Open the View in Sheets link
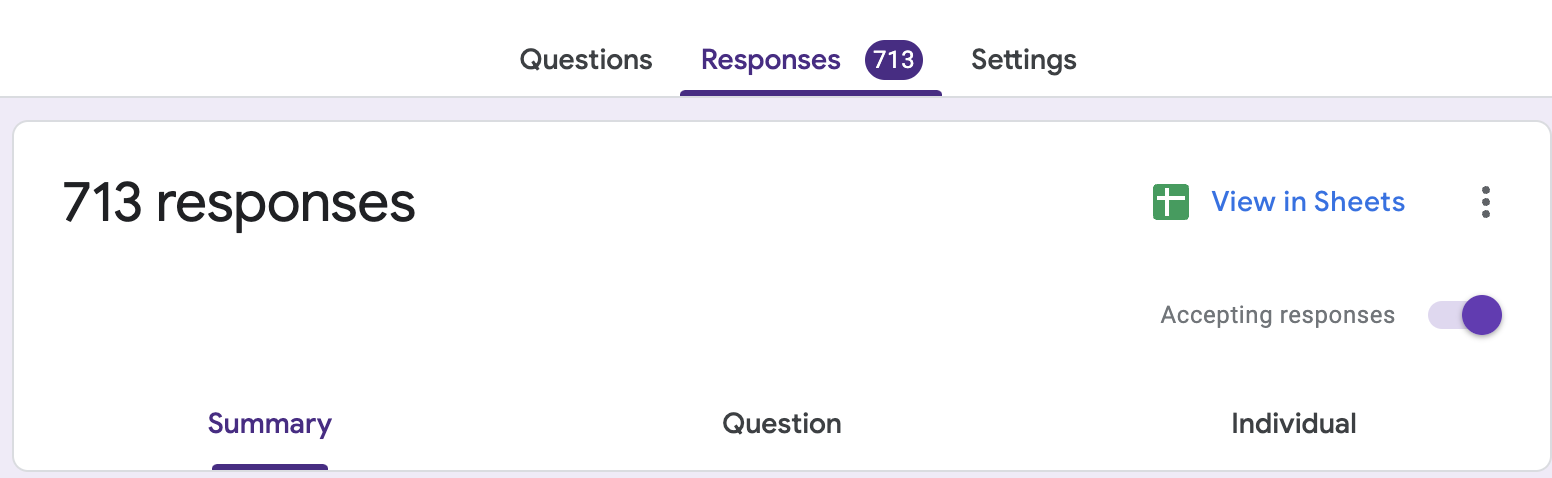This screenshot has width=1552, height=478. 1307,202
